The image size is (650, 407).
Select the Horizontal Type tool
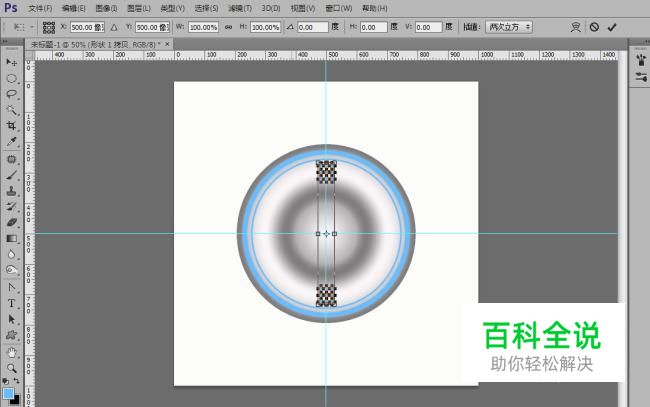[x=11, y=303]
